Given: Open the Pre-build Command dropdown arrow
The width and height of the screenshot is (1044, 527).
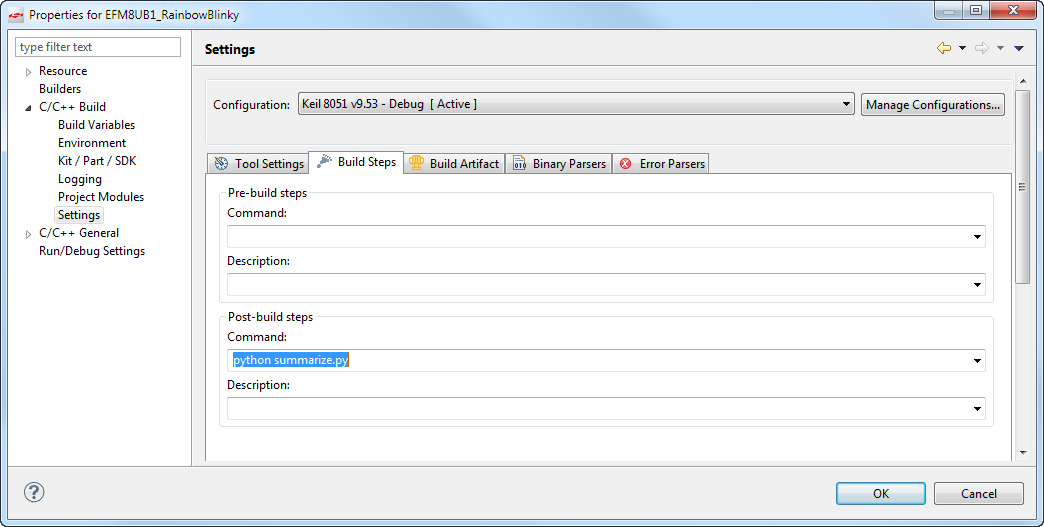Looking at the screenshot, I should pyautogui.click(x=977, y=237).
